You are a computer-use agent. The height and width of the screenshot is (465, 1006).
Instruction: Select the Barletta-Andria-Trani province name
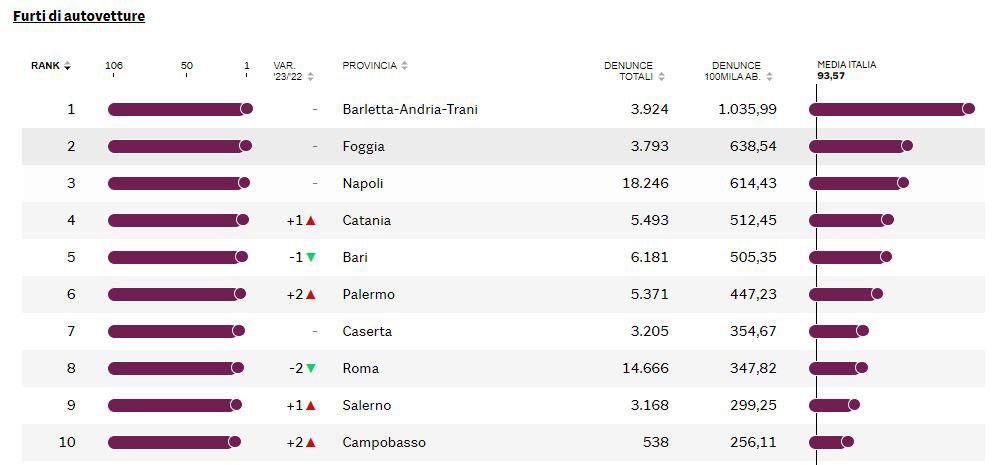(x=410, y=109)
